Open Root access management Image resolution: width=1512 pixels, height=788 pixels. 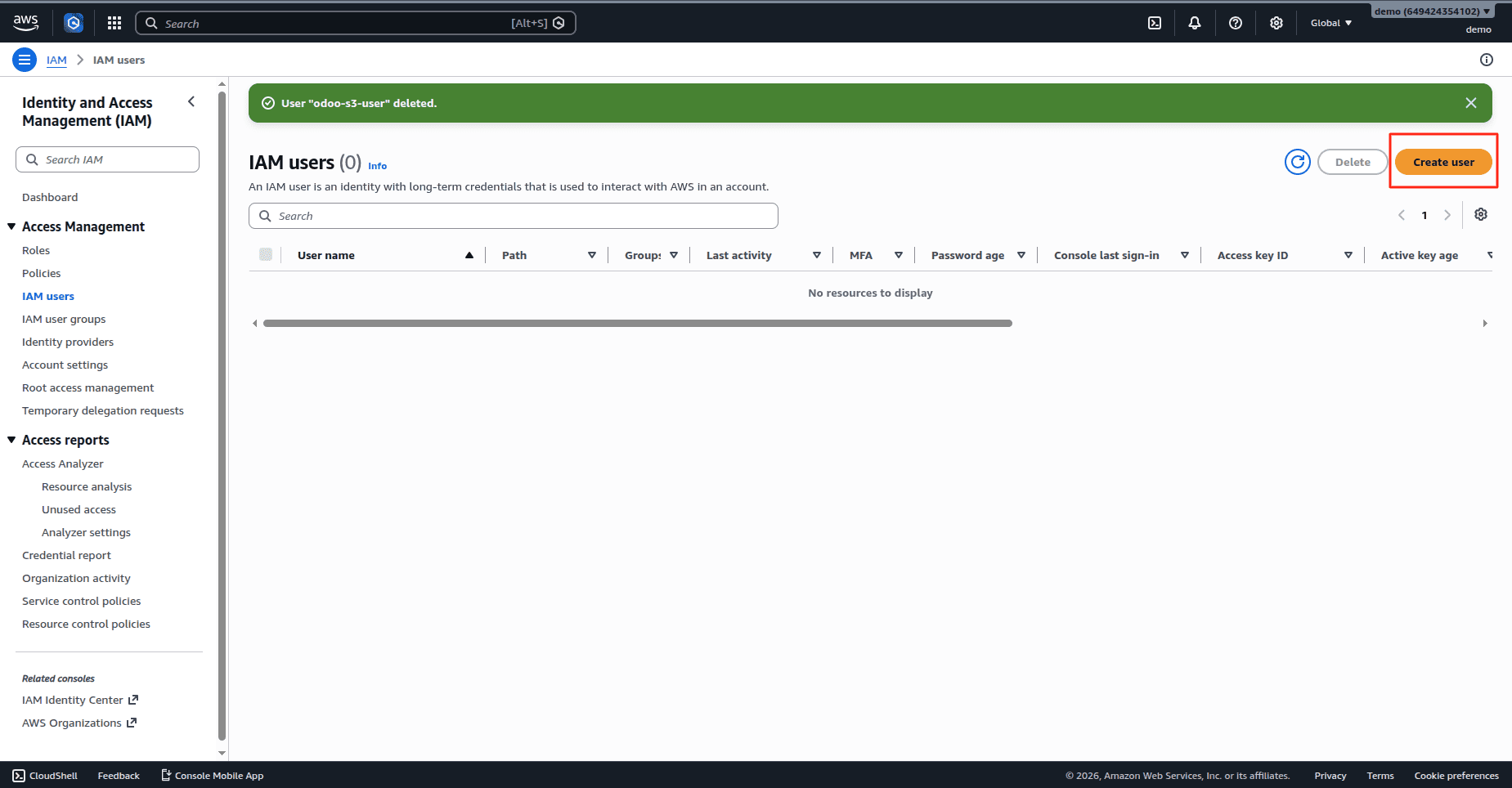click(x=87, y=387)
